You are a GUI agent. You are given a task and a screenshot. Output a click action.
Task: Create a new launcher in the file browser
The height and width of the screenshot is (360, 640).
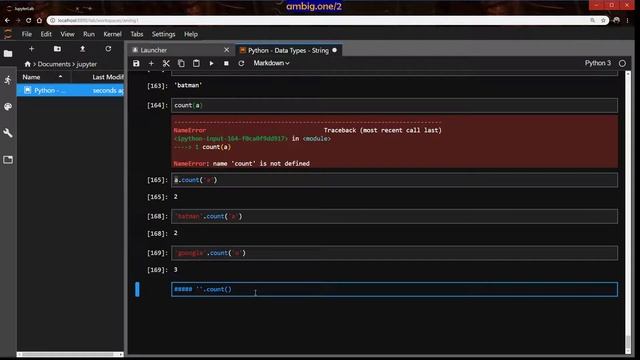pyautogui.click(x=31, y=49)
